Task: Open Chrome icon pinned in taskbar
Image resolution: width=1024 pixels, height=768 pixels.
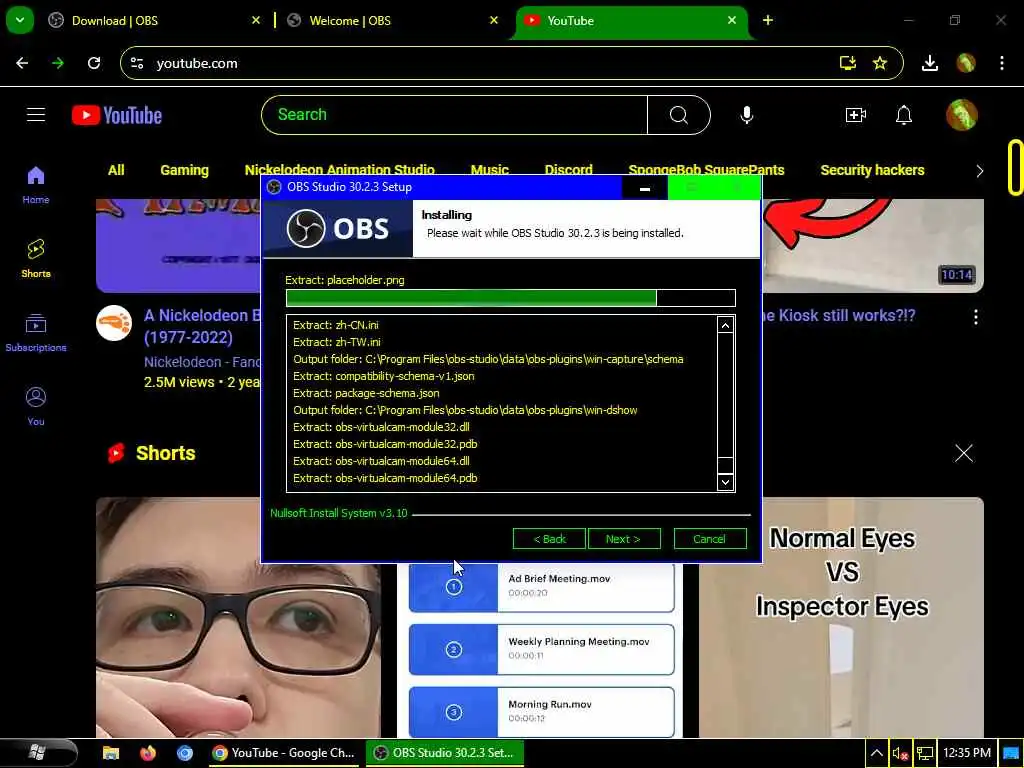Action: (185, 753)
